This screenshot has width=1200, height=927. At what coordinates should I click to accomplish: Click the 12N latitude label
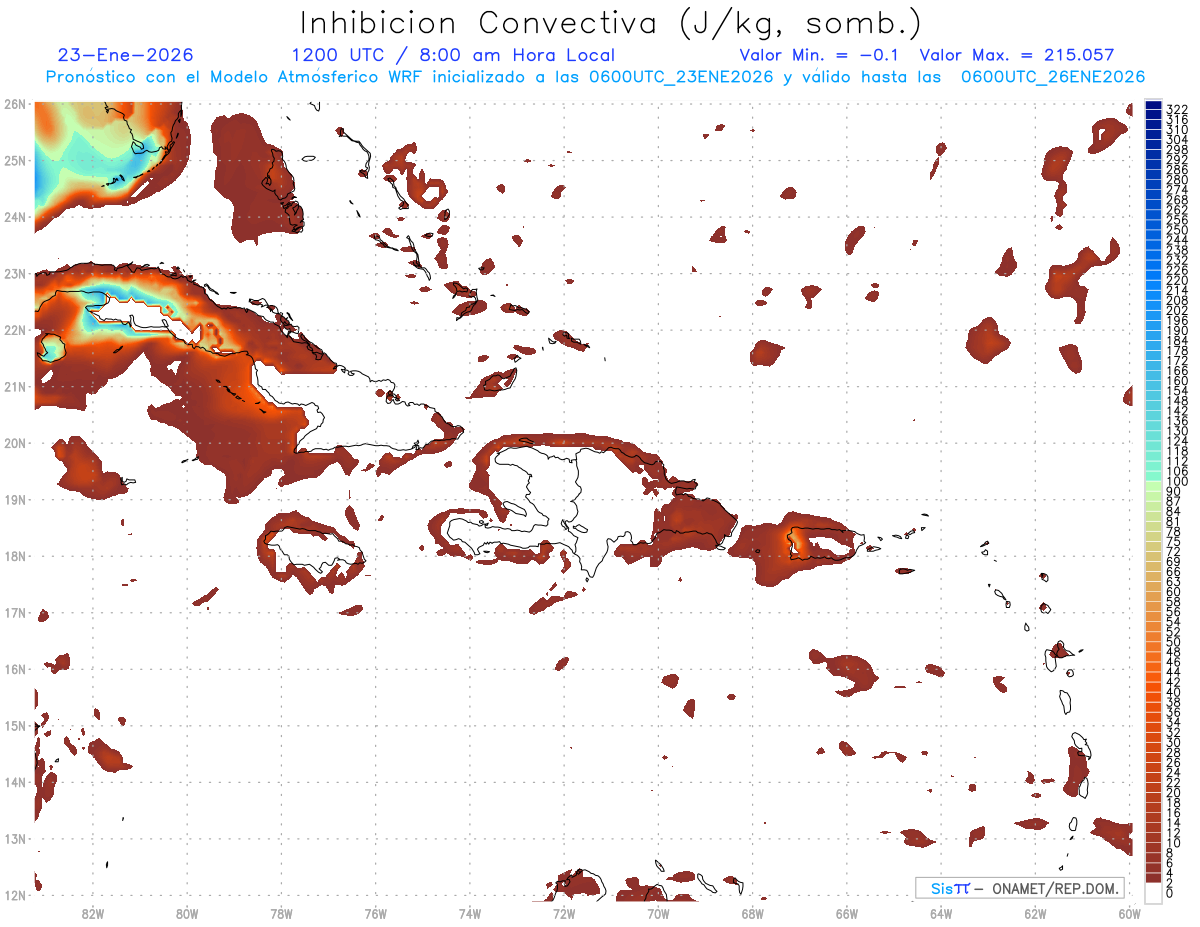click(x=15, y=895)
